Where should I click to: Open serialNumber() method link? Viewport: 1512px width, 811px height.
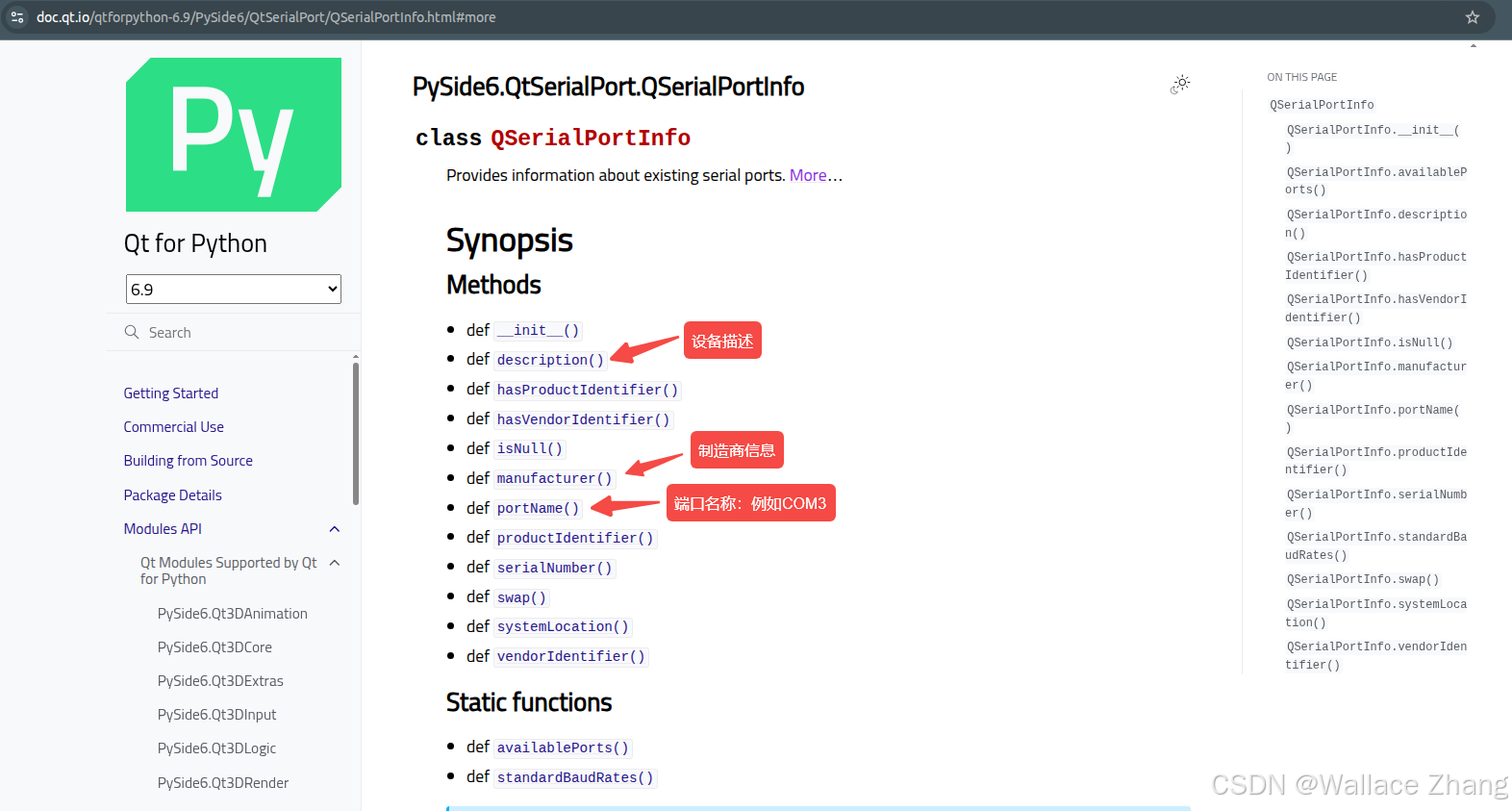click(554, 568)
